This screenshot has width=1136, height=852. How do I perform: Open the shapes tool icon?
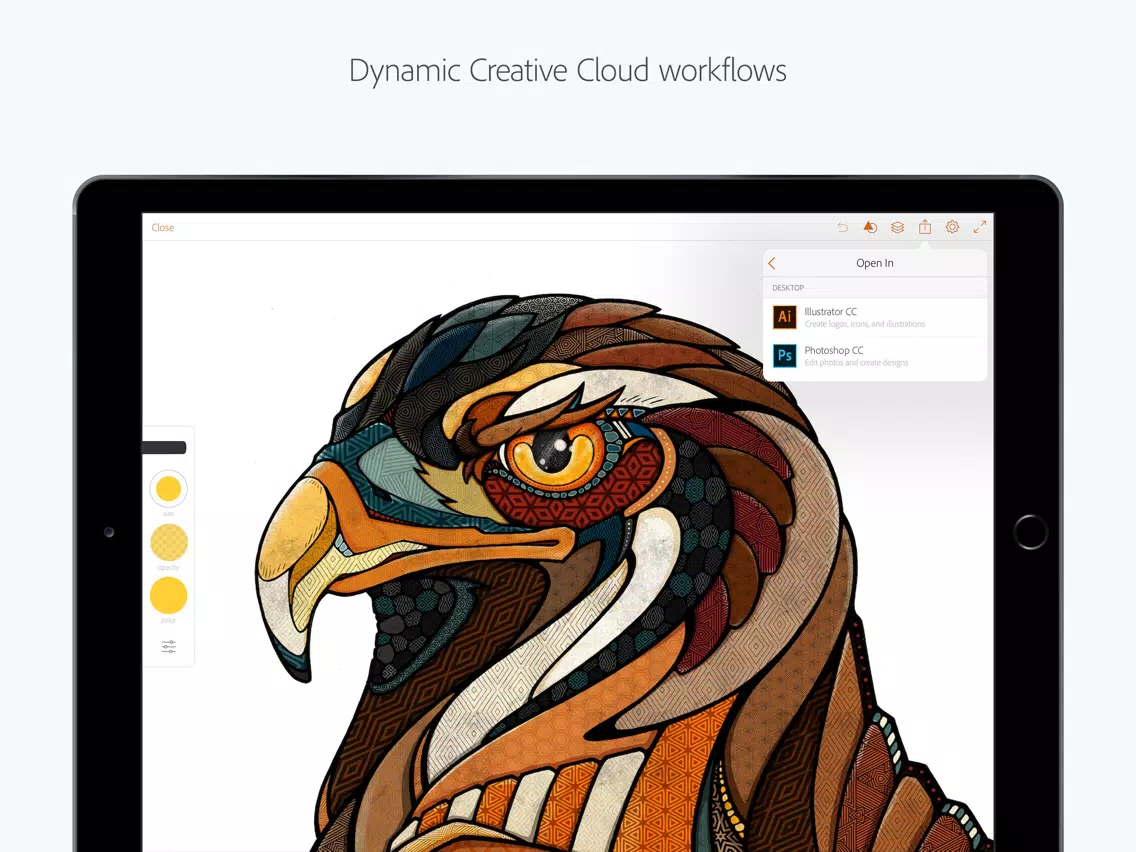870,227
